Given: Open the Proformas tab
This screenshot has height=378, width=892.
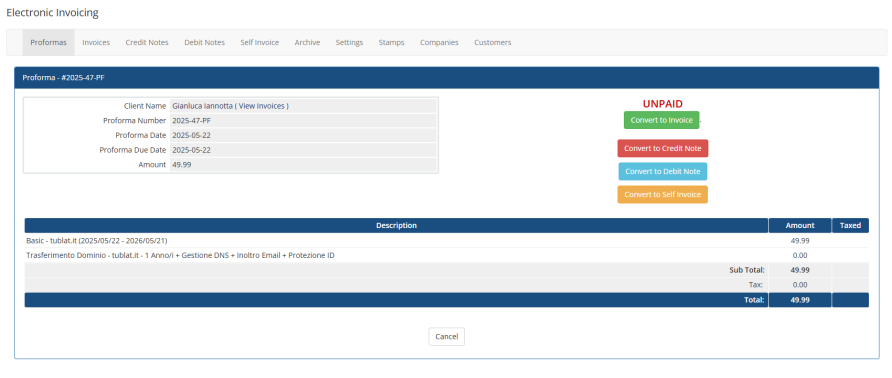Looking at the screenshot, I should (48, 43).
